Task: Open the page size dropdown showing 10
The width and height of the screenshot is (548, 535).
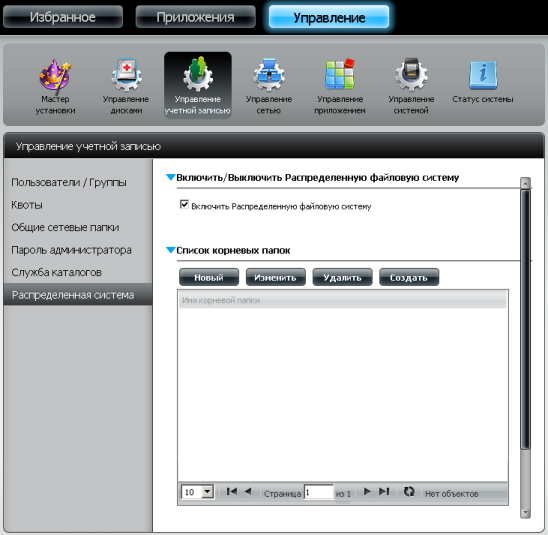Action: pos(197,492)
